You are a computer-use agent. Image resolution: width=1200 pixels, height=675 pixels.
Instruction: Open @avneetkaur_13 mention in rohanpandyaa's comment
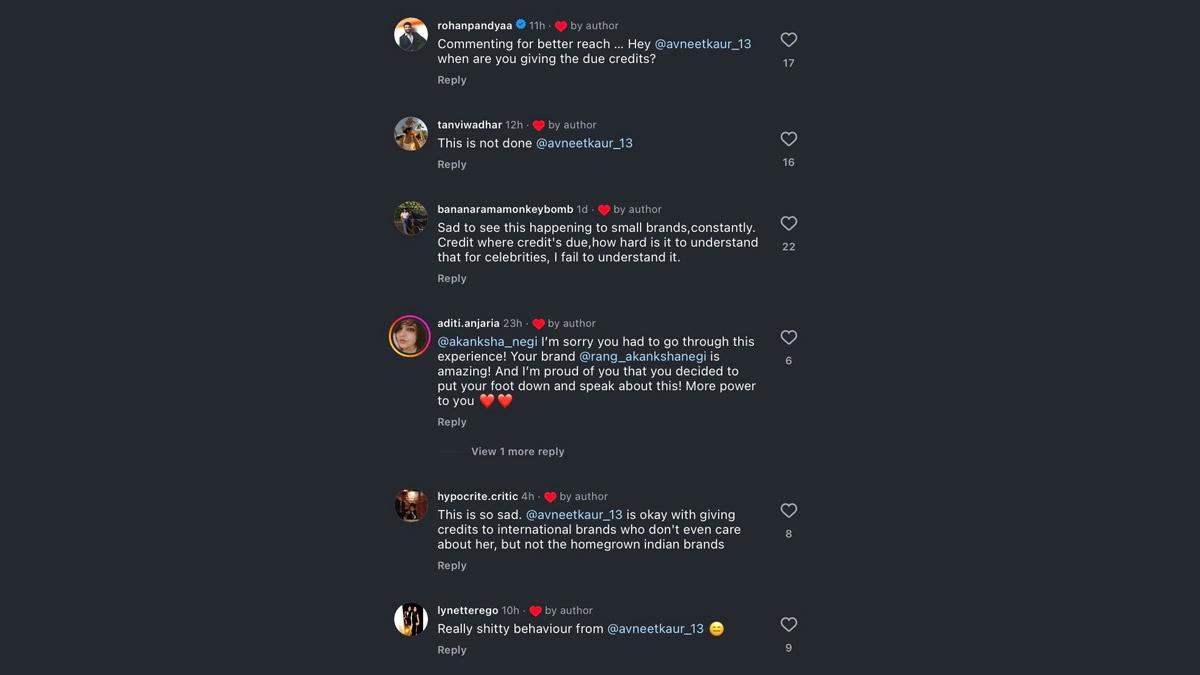(x=702, y=44)
